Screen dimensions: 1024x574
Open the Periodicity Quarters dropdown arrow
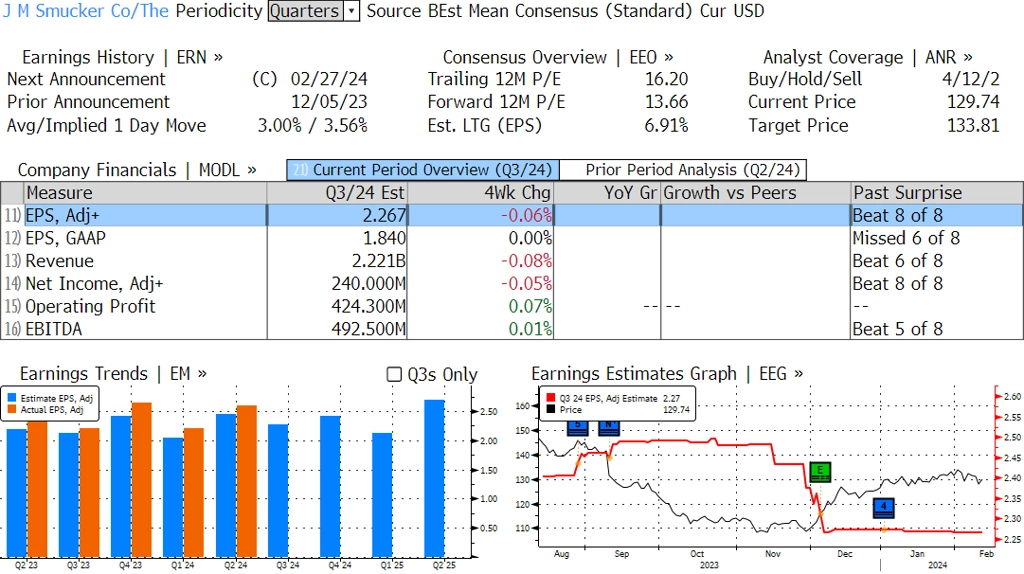coord(352,11)
